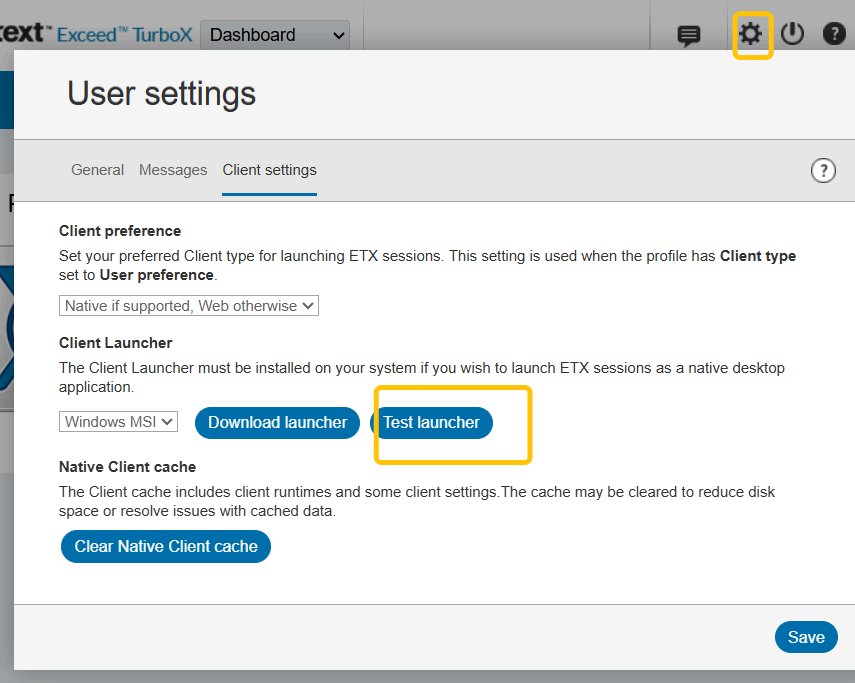Open the Dashboard dropdown
Image resolution: width=855 pixels, height=683 pixels.
point(275,35)
